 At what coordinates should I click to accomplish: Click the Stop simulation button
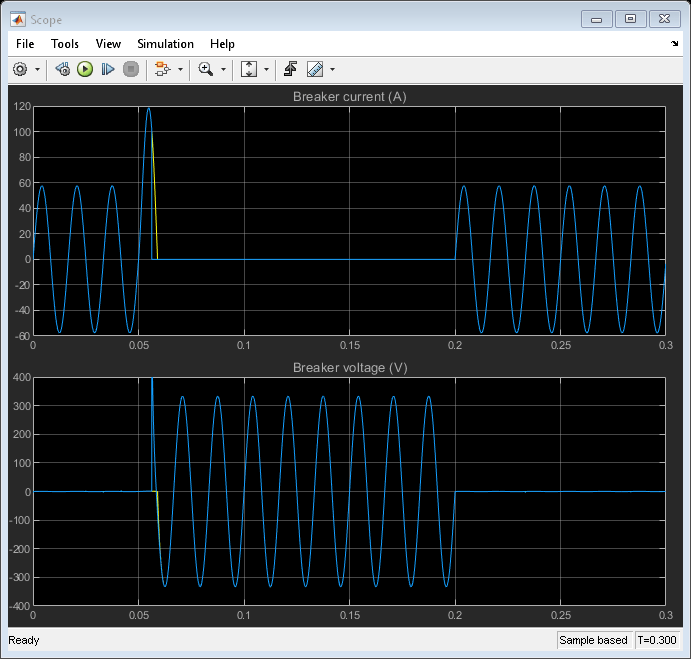[x=131, y=69]
